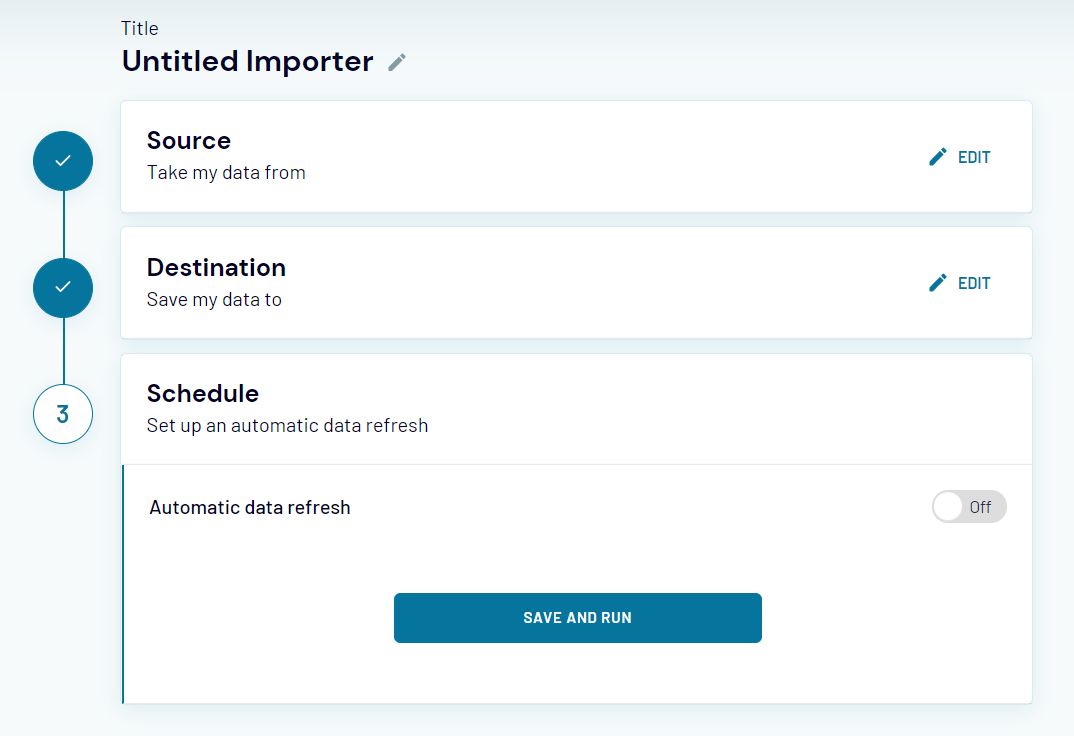Click the Take my data from subtitle
The width and height of the screenshot is (1074, 736).
pyautogui.click(x=226, y=172)
